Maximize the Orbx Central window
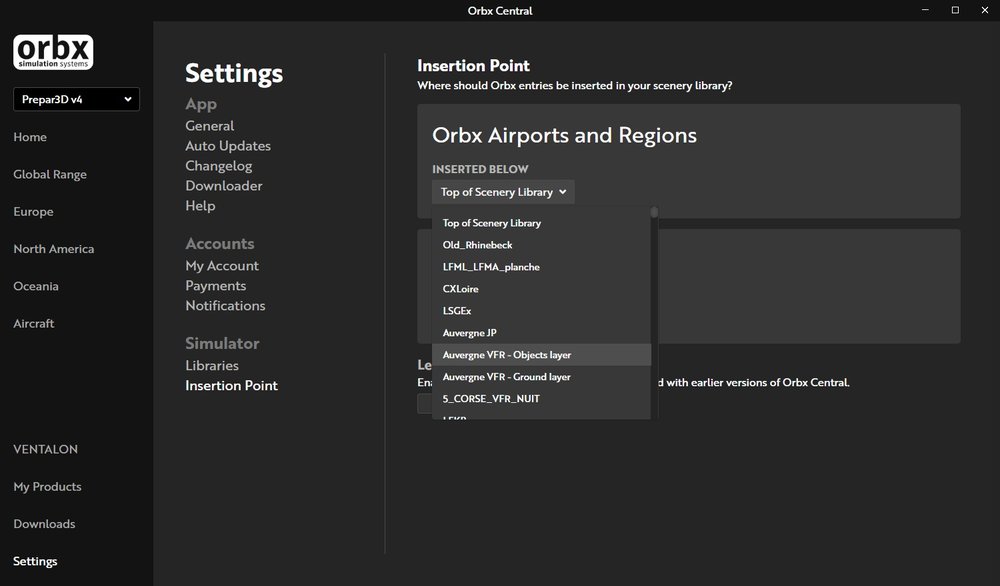 pyautogui.click(x=955, y=10)
